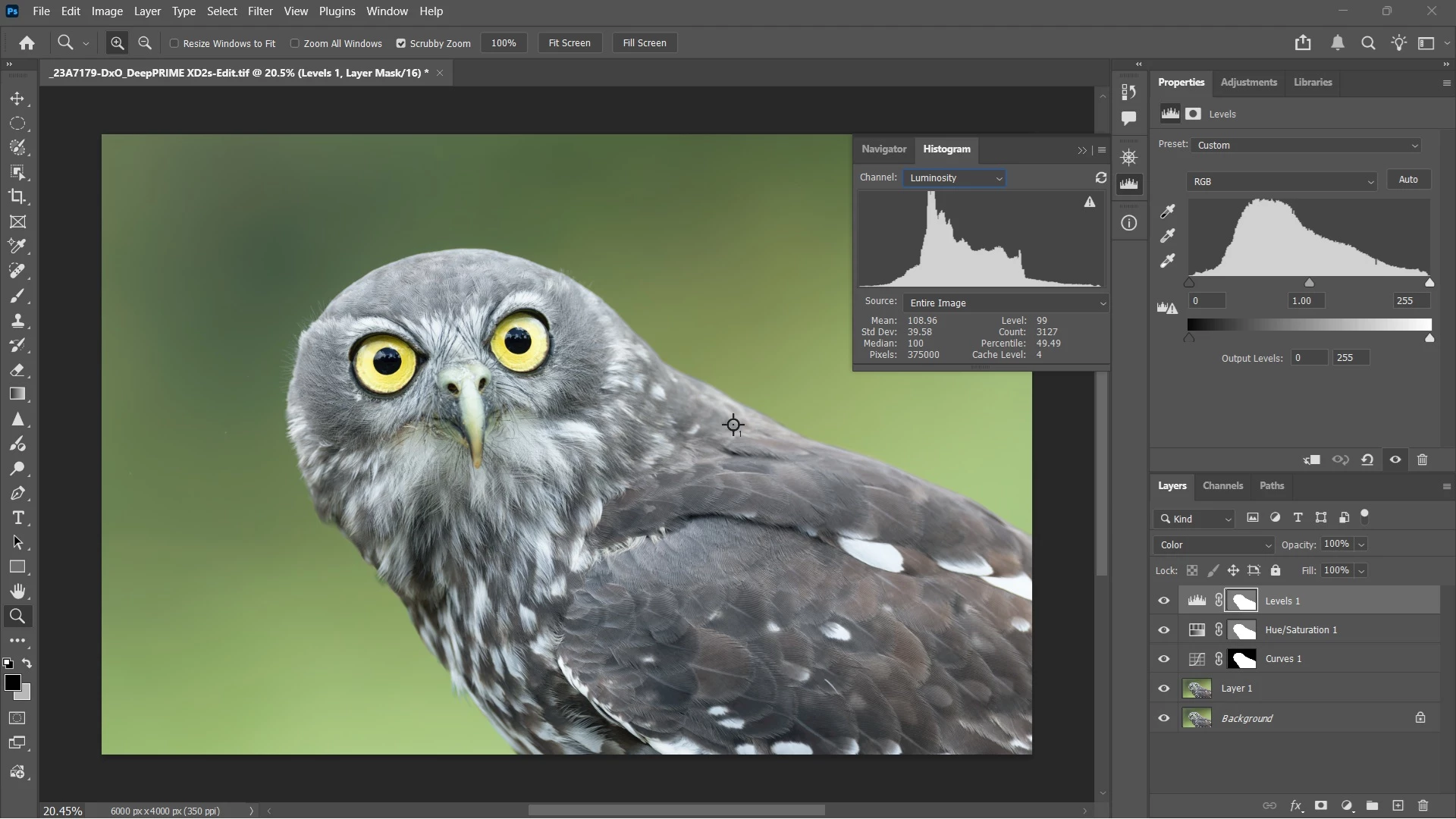1456x819 pixels.
Task: Activate the Gradient tool
Action: (17, 394)
